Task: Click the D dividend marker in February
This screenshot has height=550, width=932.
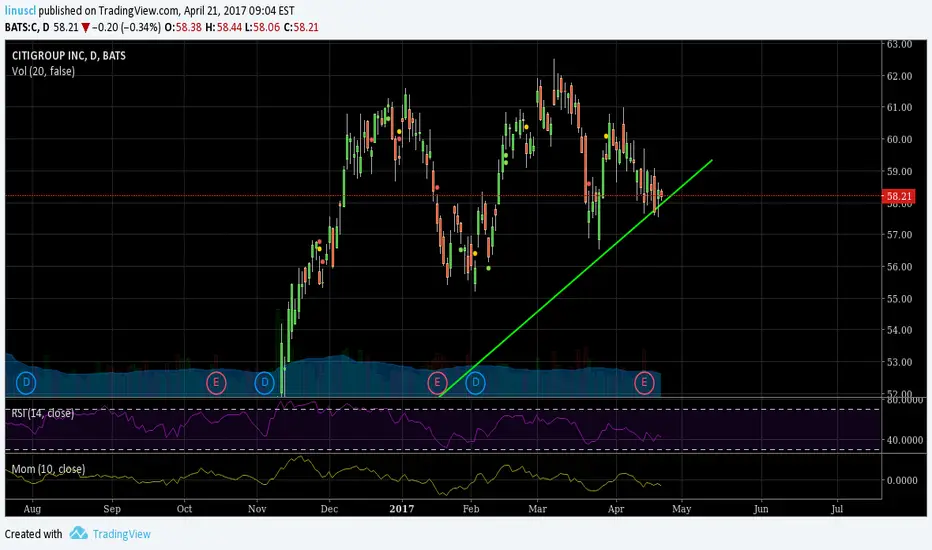Action: point(475,382)
